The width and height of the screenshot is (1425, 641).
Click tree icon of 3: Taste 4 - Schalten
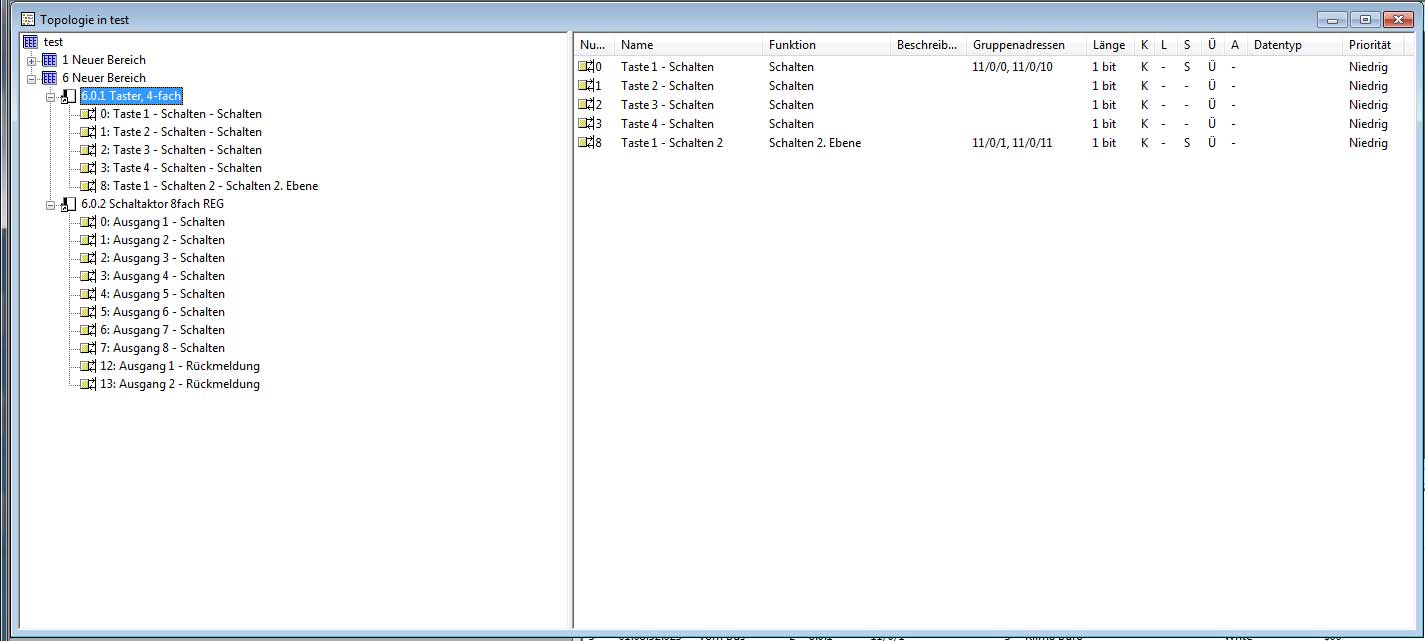[88, 168]
